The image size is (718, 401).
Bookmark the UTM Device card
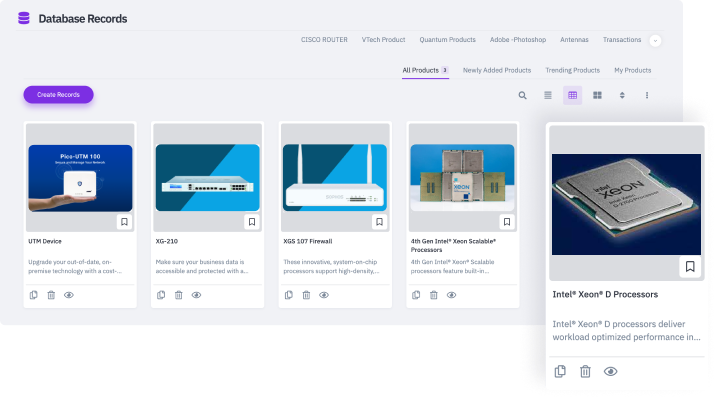[124, 222]
